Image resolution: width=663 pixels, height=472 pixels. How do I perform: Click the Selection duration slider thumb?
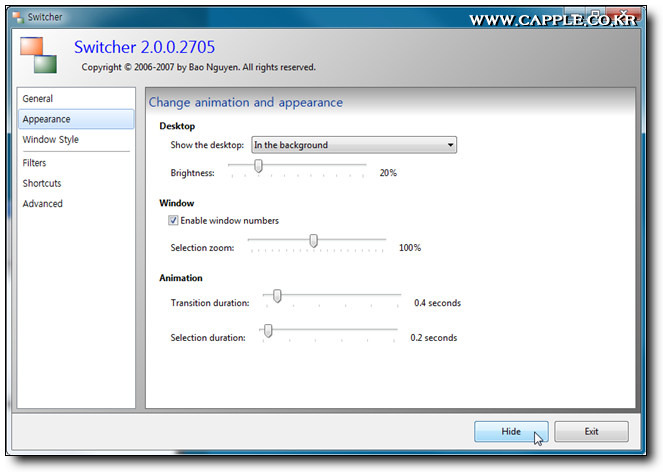coord(268,330)
